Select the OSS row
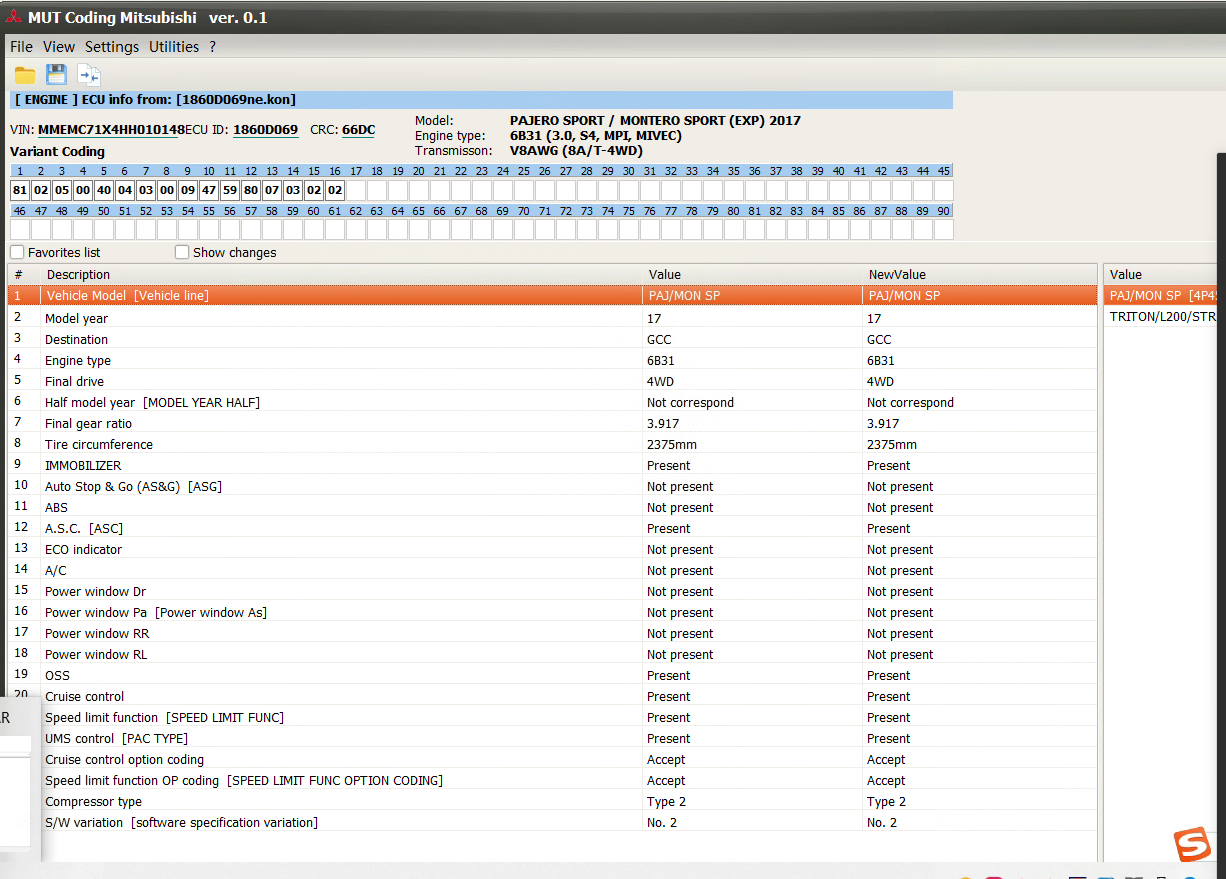Screen dimensions: 1226x879 (x=552, y=675)
